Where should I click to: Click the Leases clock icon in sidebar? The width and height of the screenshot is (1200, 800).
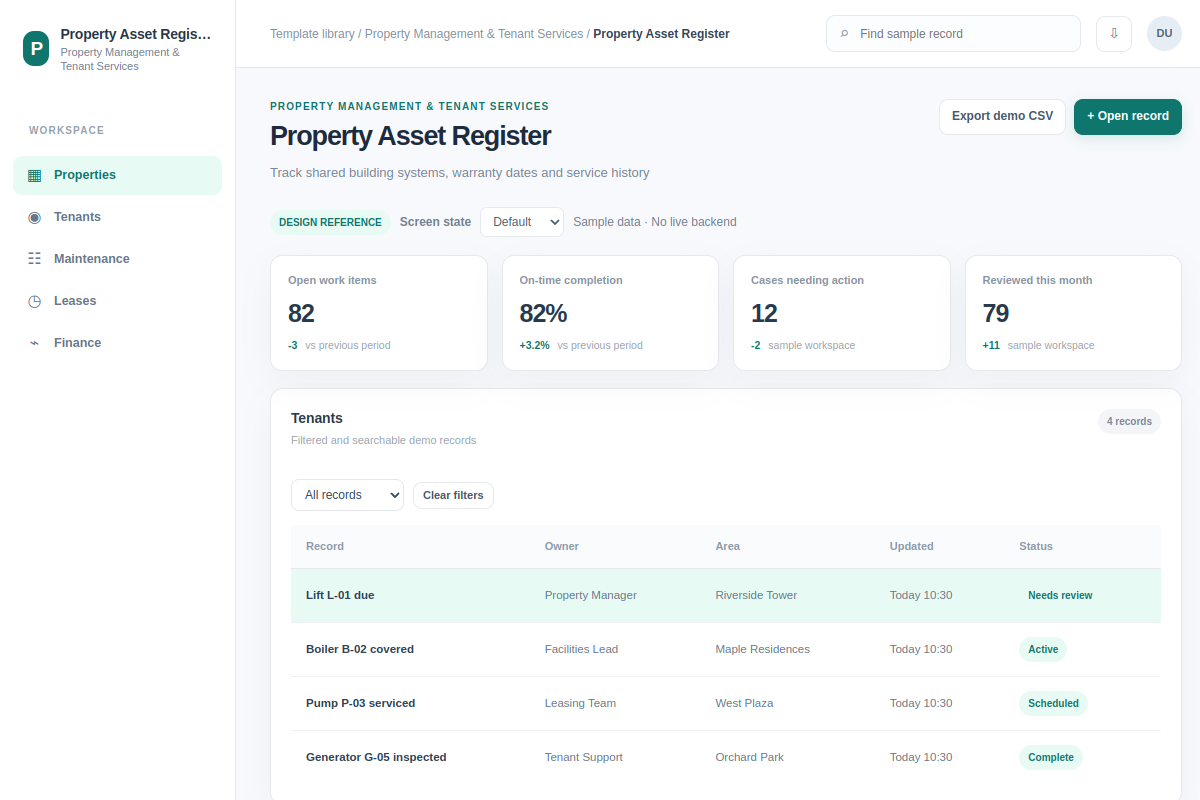click(x=35, y=301)
